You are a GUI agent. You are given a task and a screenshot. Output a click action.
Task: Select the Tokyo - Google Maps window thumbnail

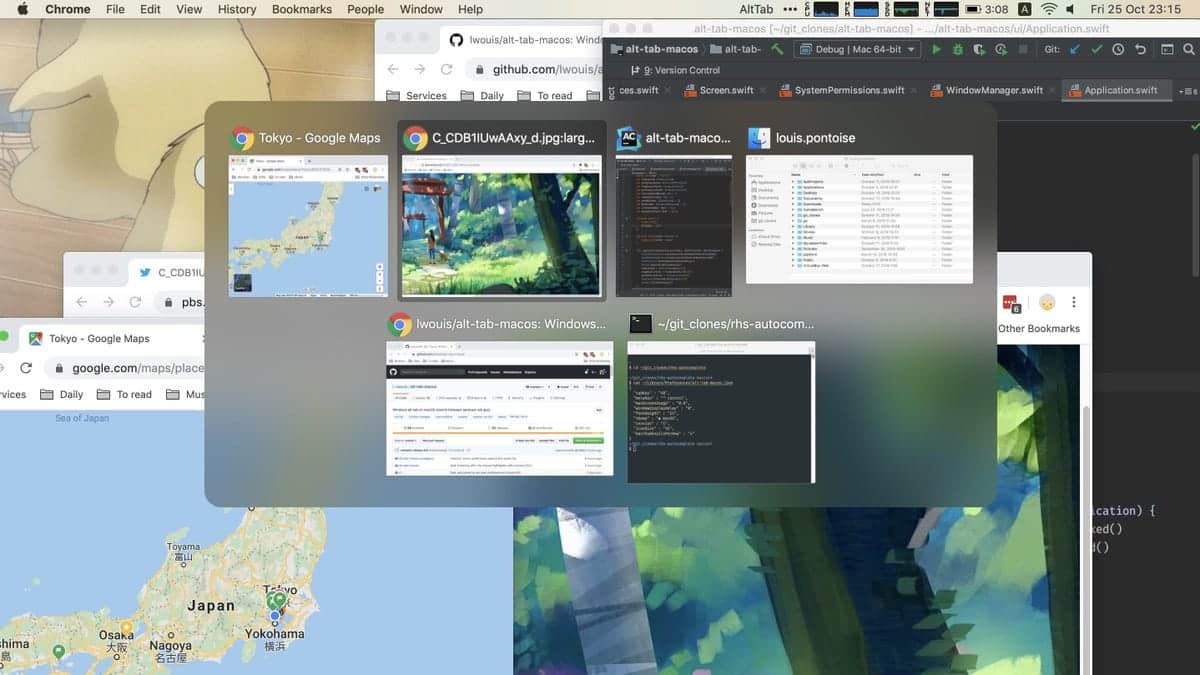[x=307, y=225]
